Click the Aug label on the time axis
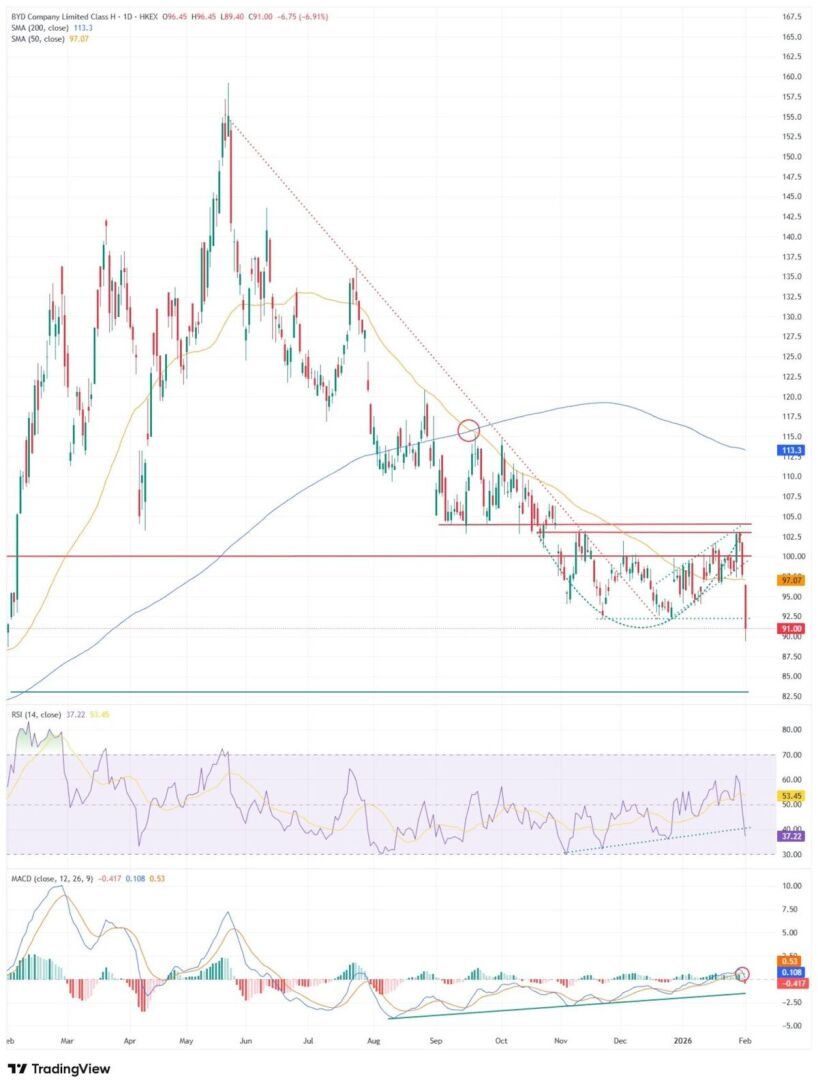818x1080 pixels. click(373, 1041)
